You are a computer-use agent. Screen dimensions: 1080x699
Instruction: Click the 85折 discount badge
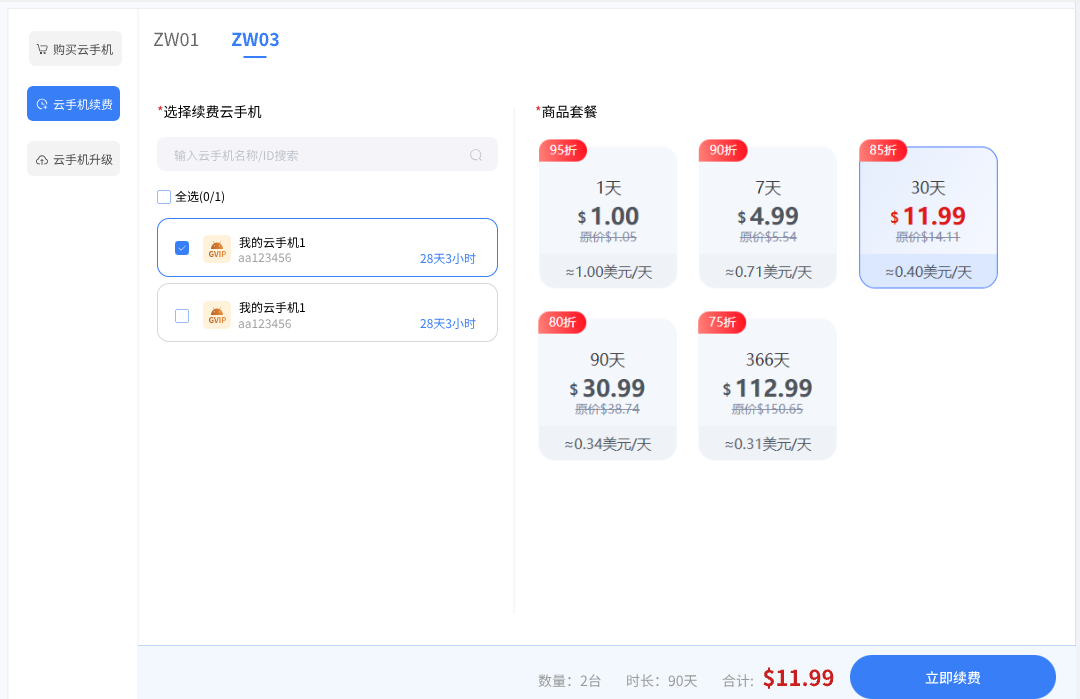(883, 151)
